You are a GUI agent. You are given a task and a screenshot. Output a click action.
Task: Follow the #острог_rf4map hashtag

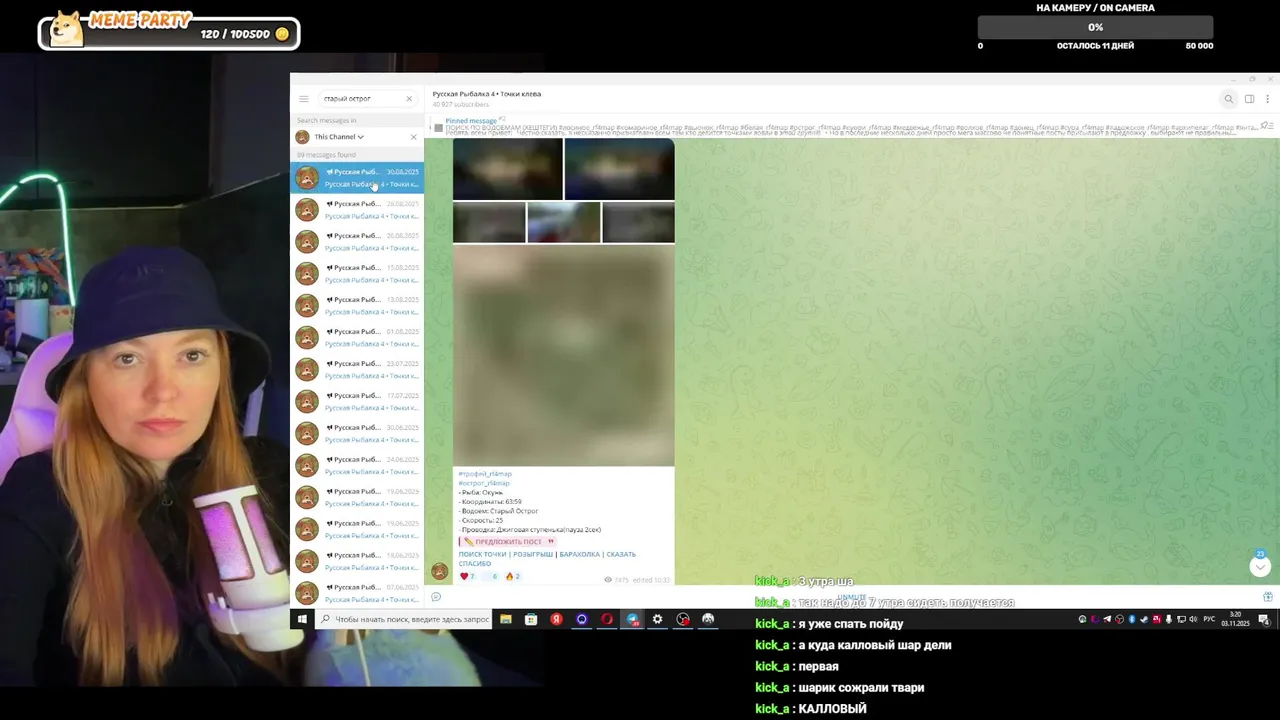tap(484, 483)
